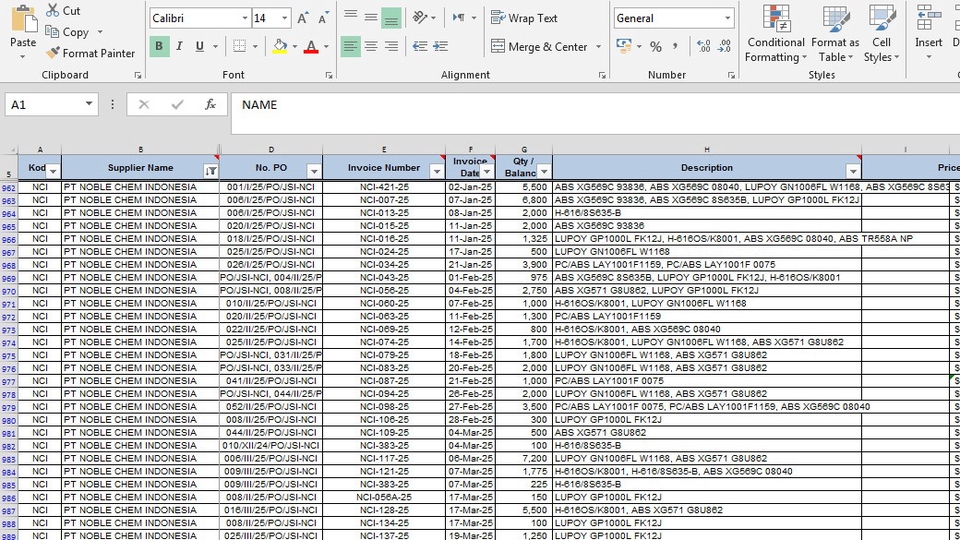The image size is (960, 540).
Task: Open General number format dropdown
Action: coord(727,18)
